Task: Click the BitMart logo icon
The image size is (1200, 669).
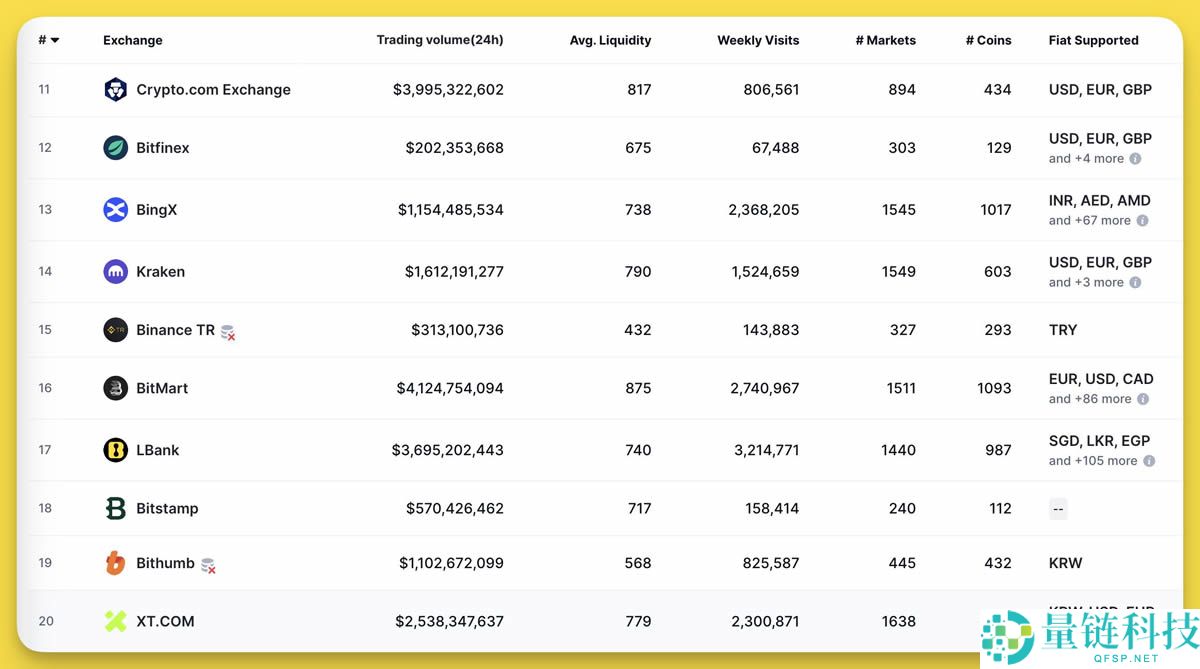Action: (115, 388)
